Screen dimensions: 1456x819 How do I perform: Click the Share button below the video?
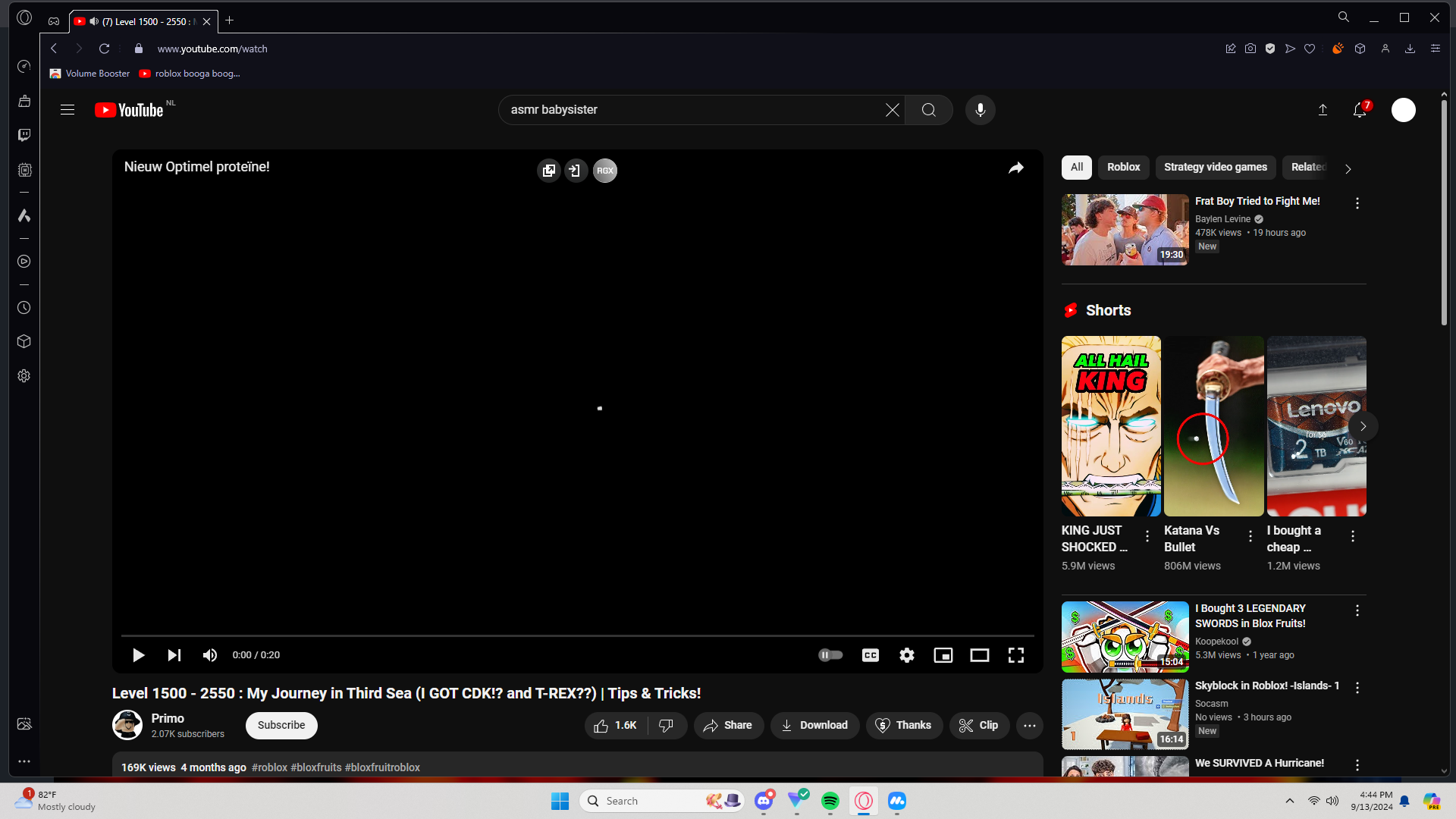728,726
